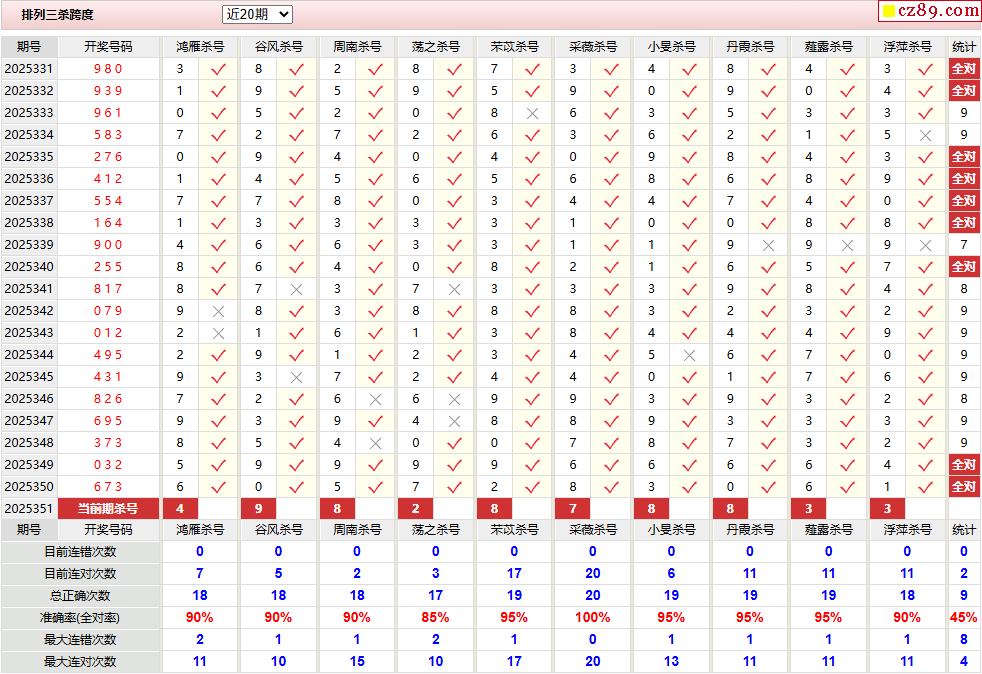Click 鸿雁杀号 red checkmark for issue 2025331
This screenshot has height=674, width=982.
coord(218,69)
